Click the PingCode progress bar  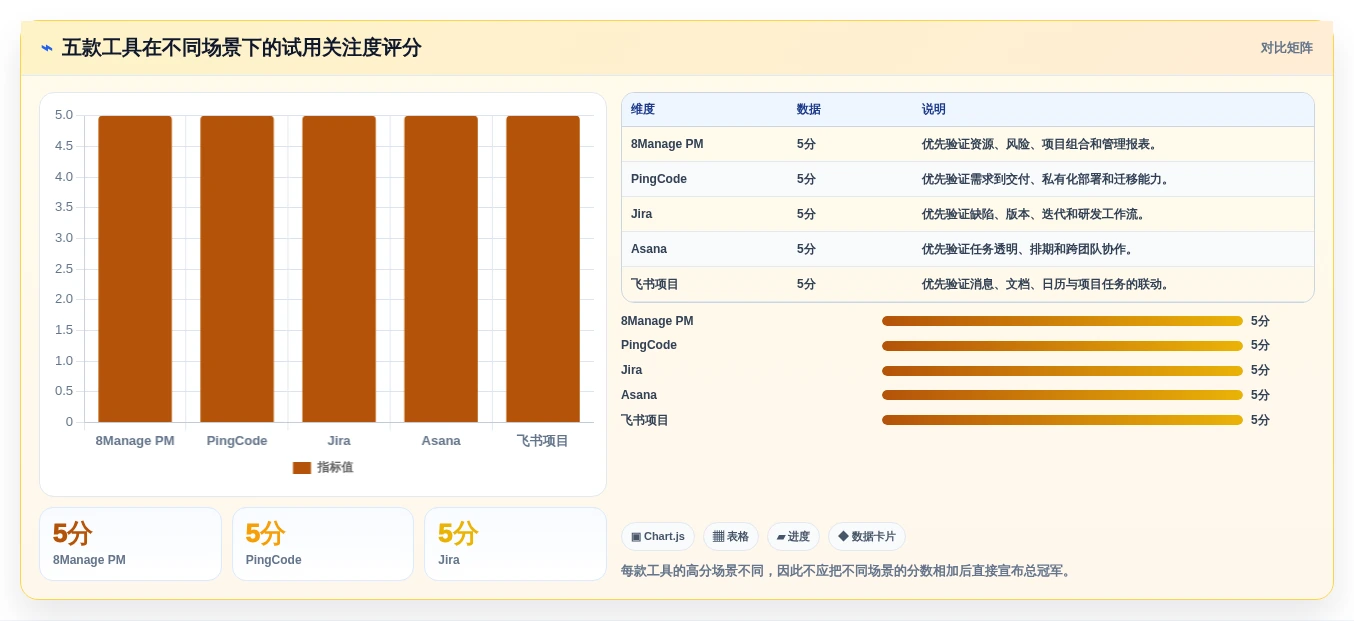coord(1062,346)
